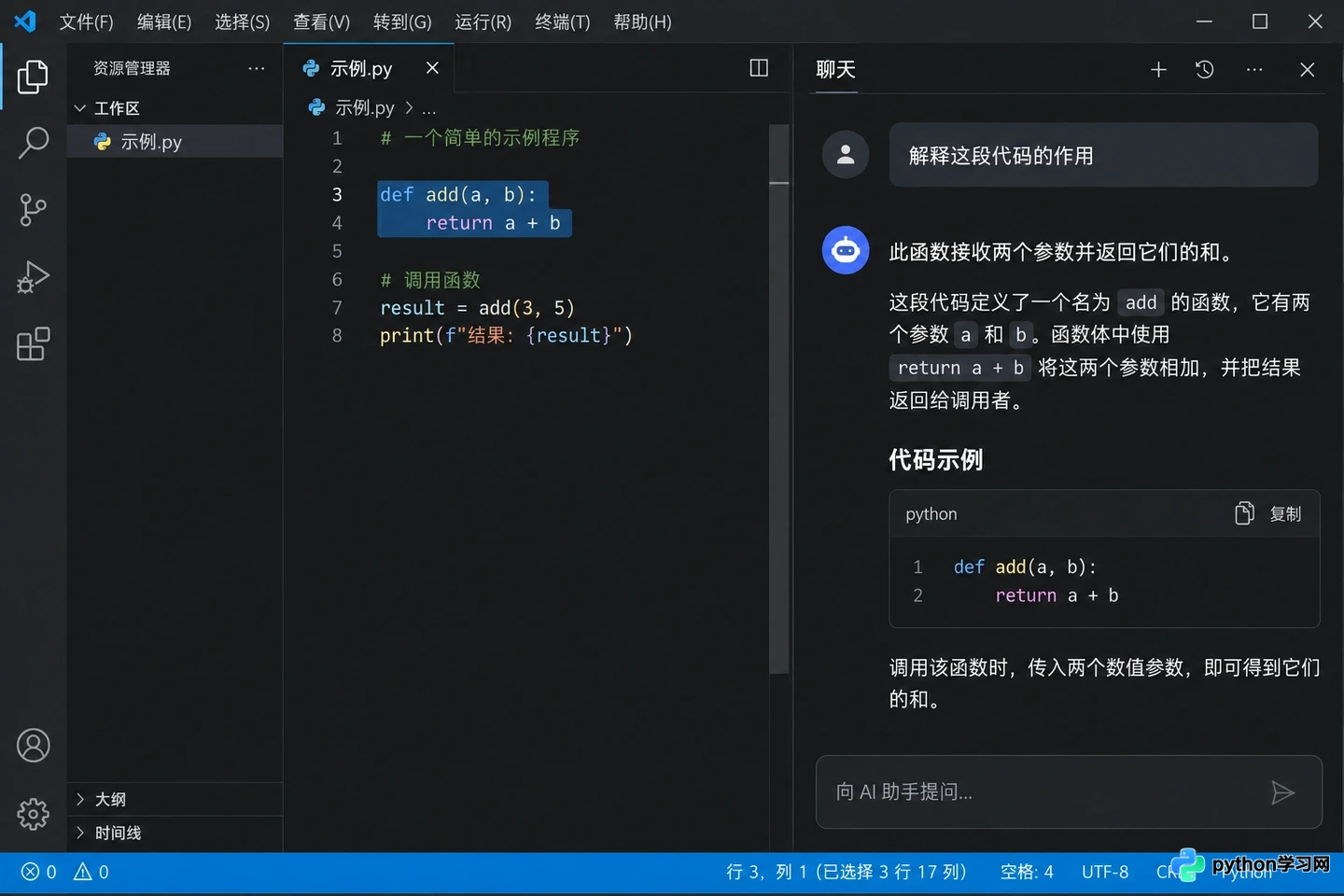Open the Accounts menu icon
Image resolution: width=1344 pixels, height=896 pixels.
pyautogui.click(x=33, y=746)
